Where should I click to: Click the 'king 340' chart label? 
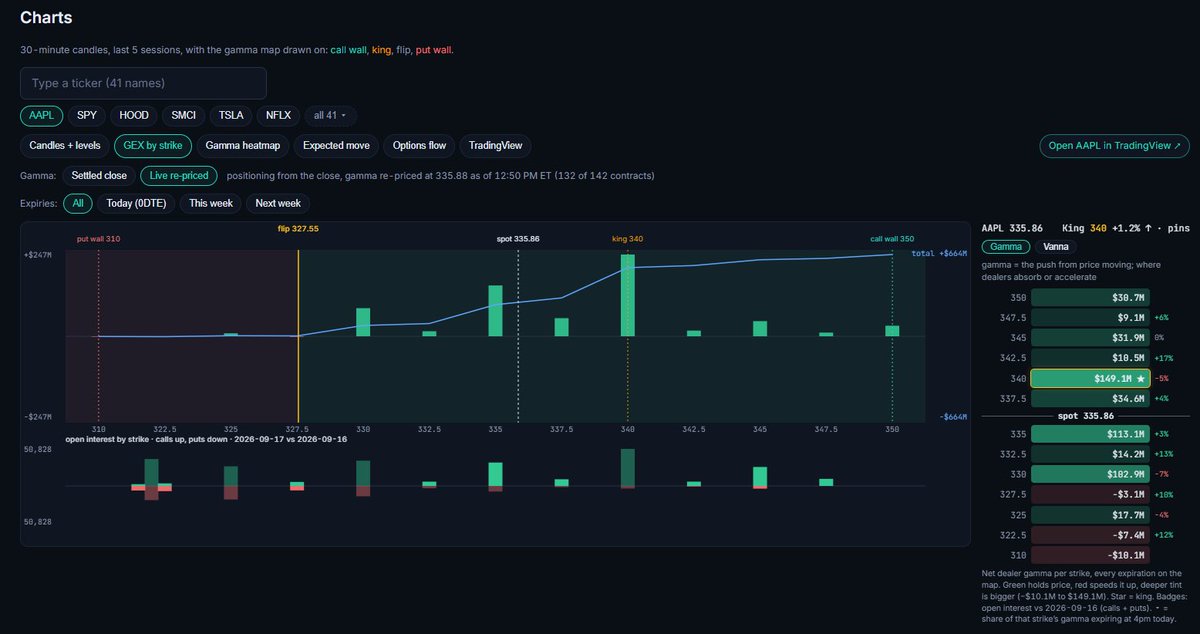pyautogui.click(x=628, y=239)
